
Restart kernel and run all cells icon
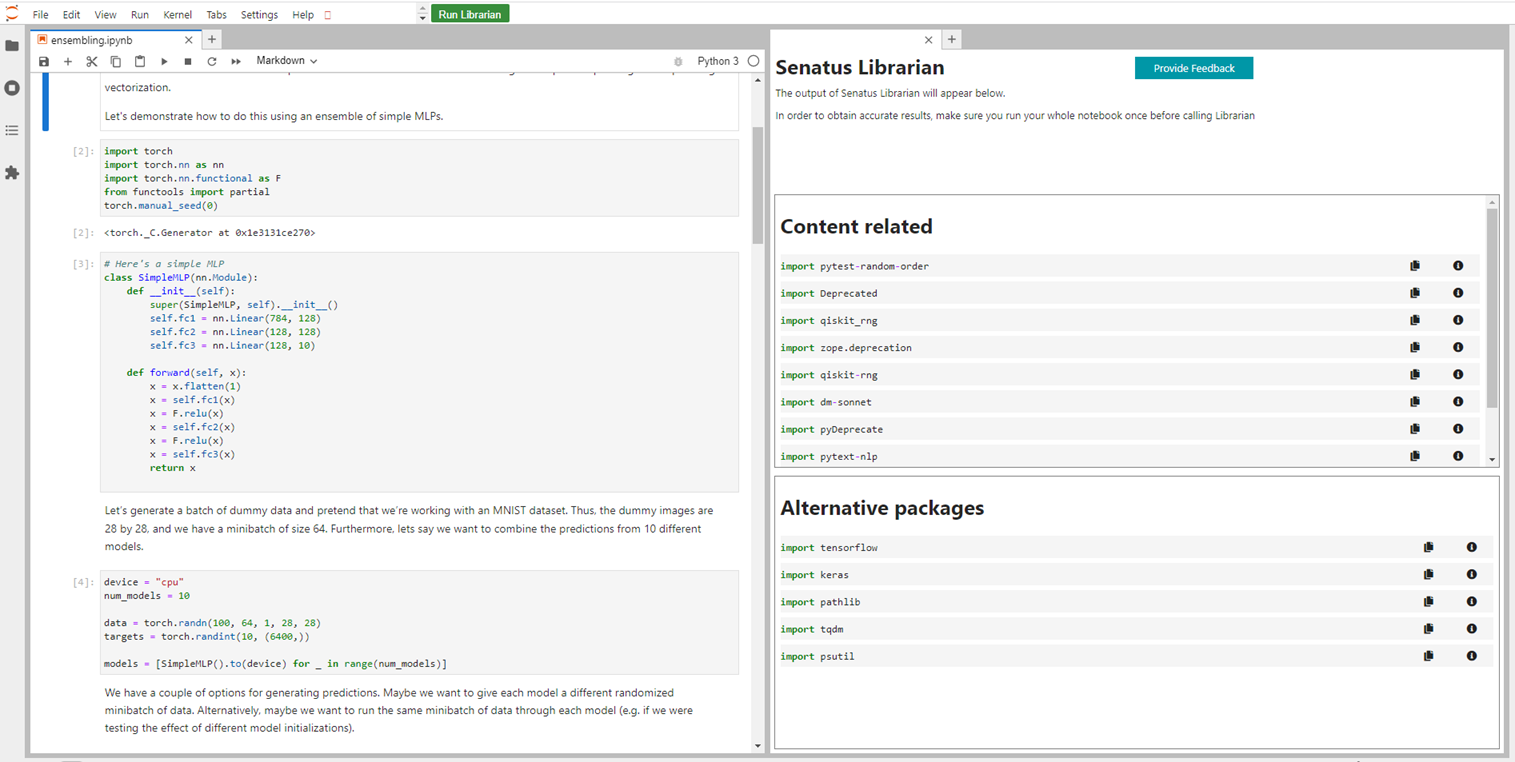(236, 62)
